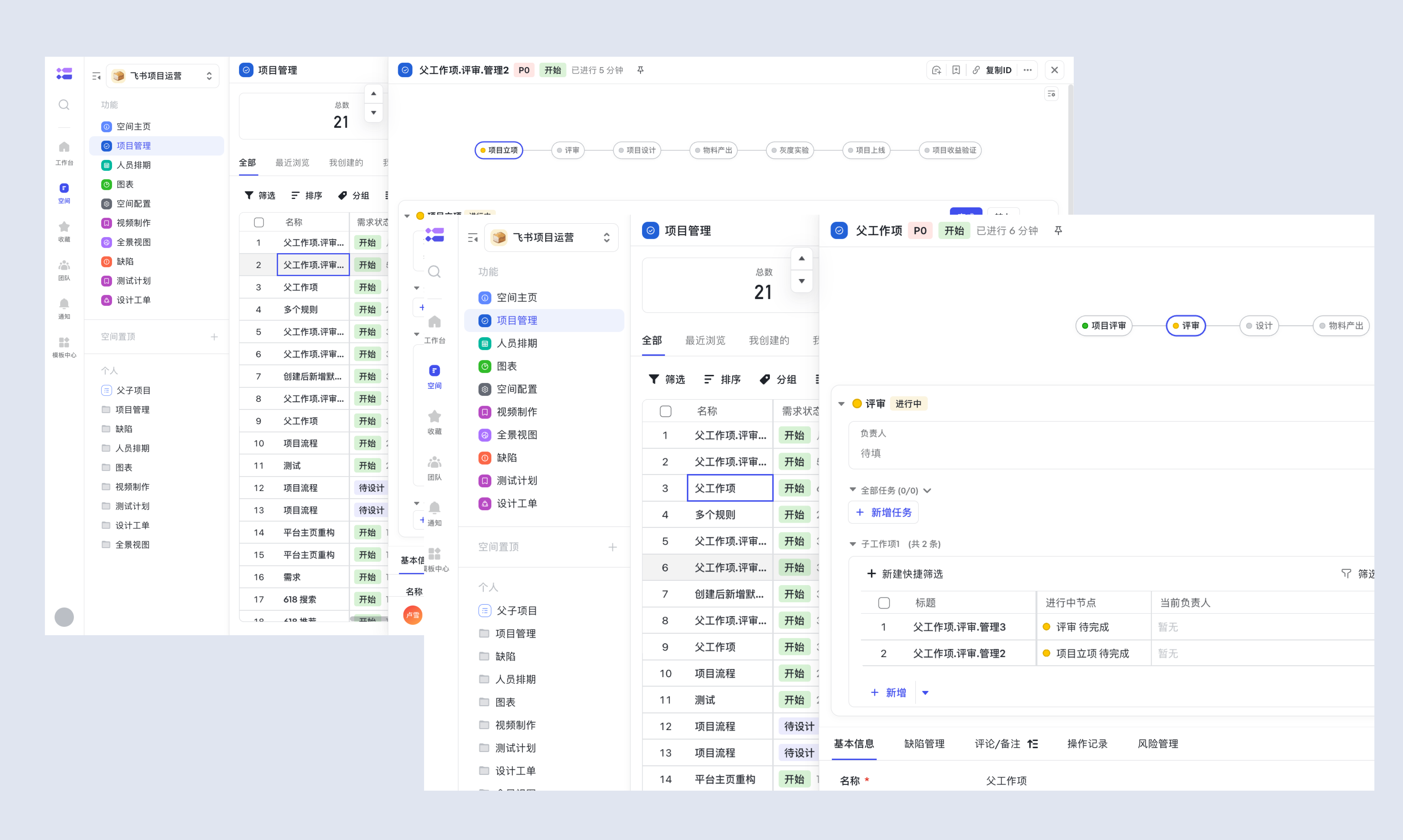
Task: Open the three-dot more menu in the back window
Action: tap(1028, 70)
